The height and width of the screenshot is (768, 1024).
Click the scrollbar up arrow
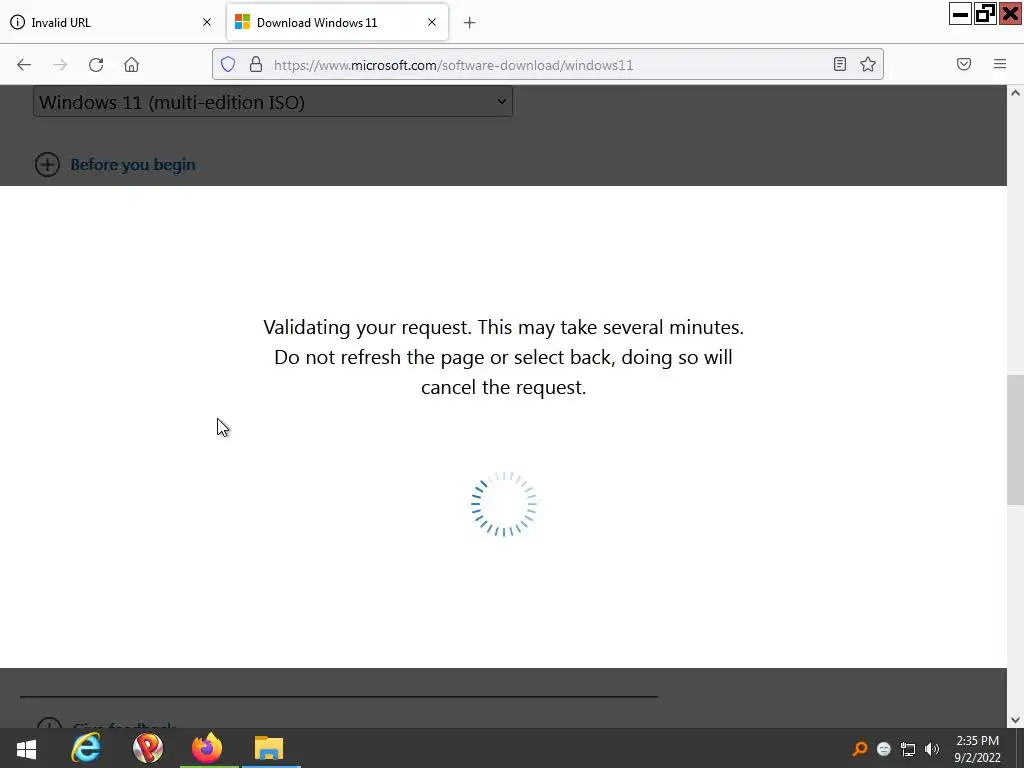(1015, 93)
